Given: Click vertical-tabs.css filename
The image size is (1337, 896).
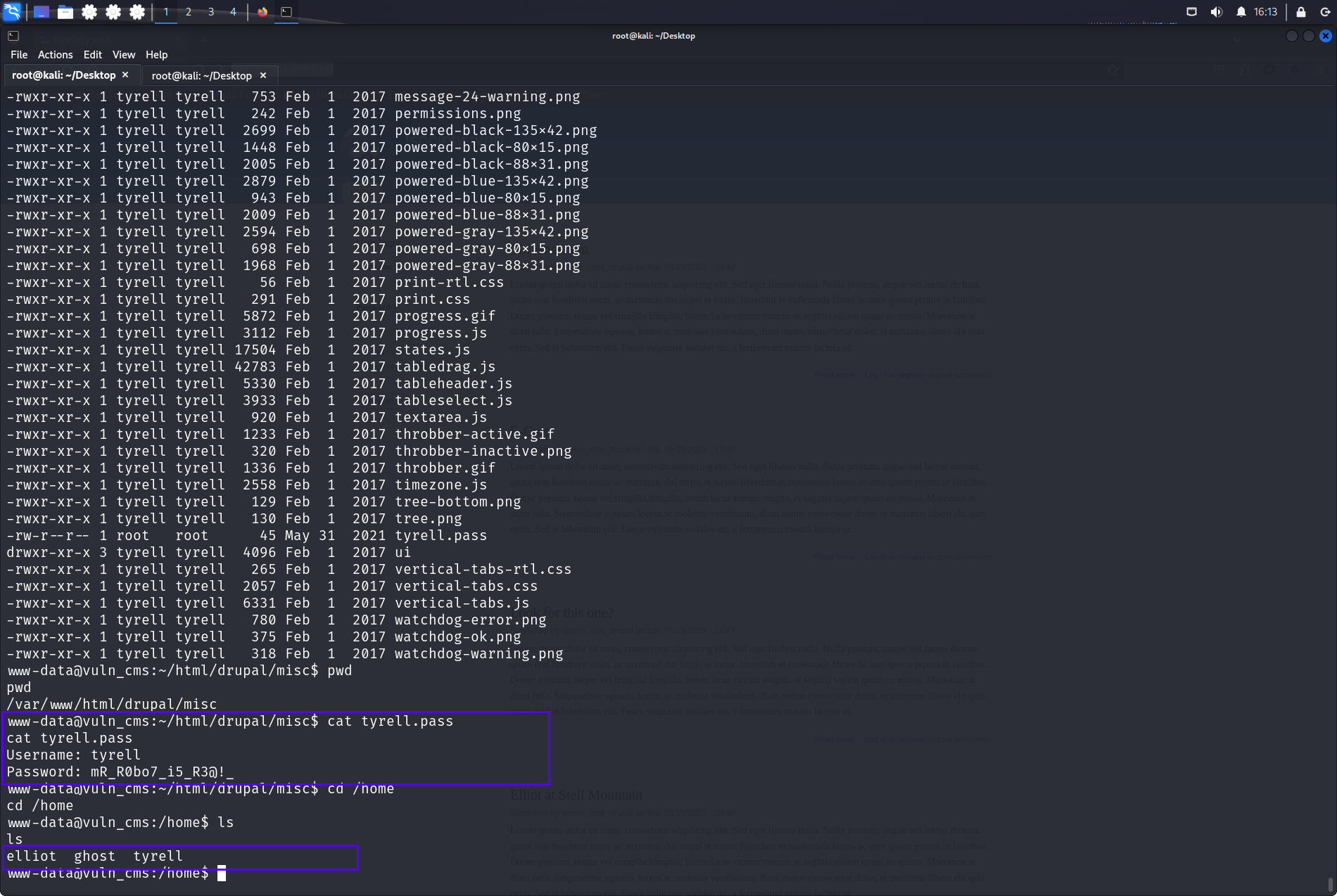Looking at the screenshot, I should point(466,587).
